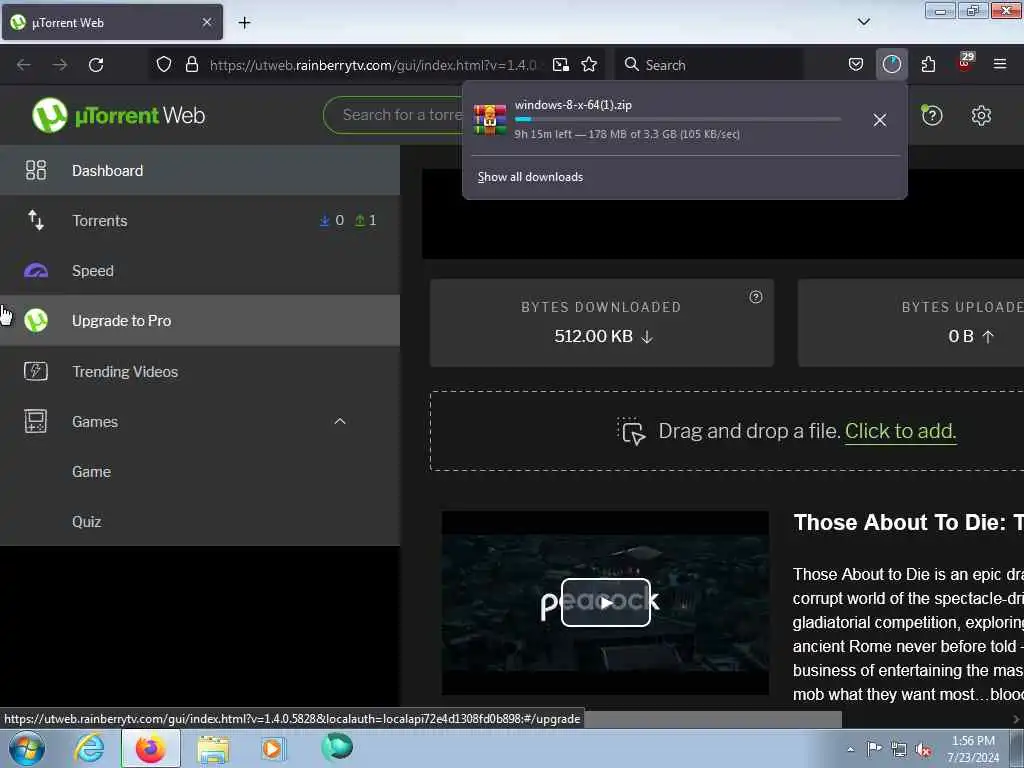Play the Peacock video thumbnail
1024x768 pixels.
605,602
